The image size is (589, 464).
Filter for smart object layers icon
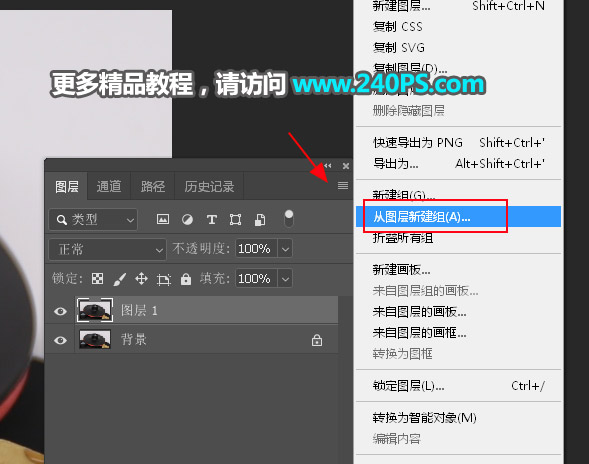[260, 219]
